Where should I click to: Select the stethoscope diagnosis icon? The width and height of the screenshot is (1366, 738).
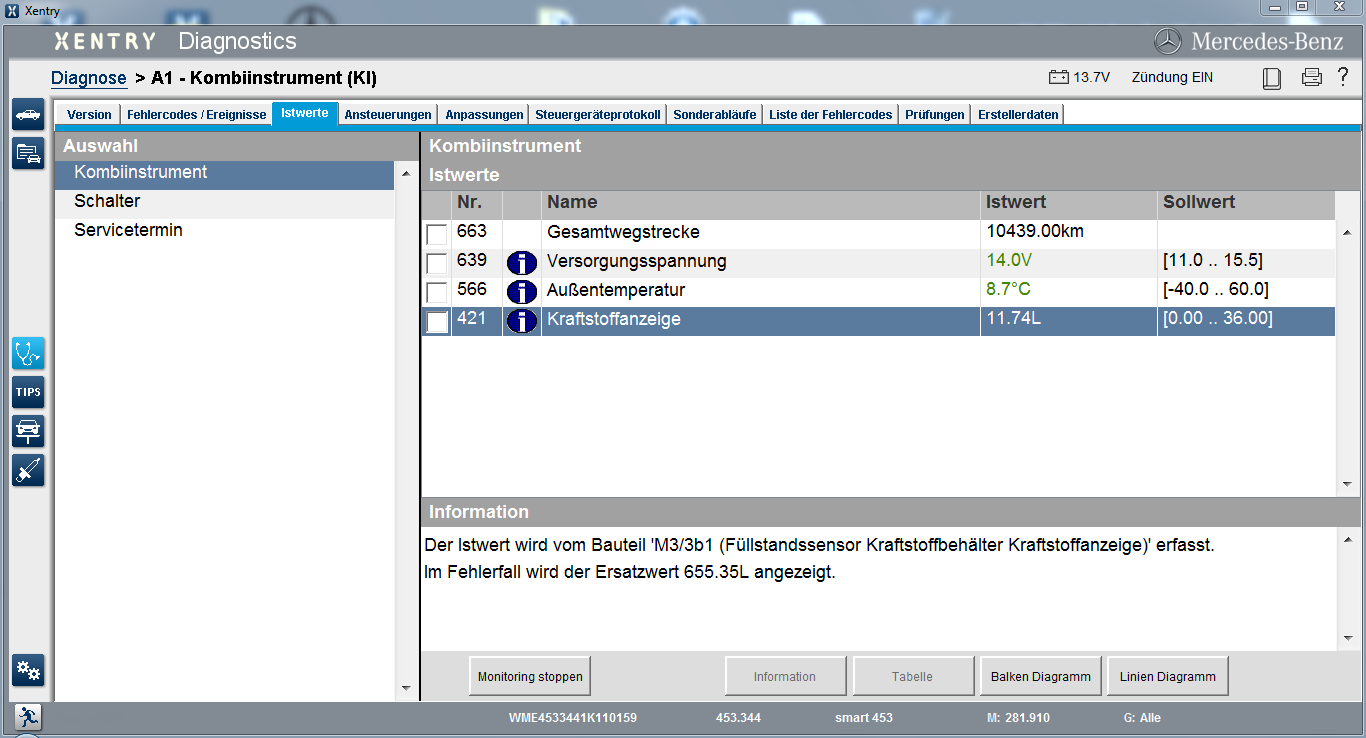28,353
